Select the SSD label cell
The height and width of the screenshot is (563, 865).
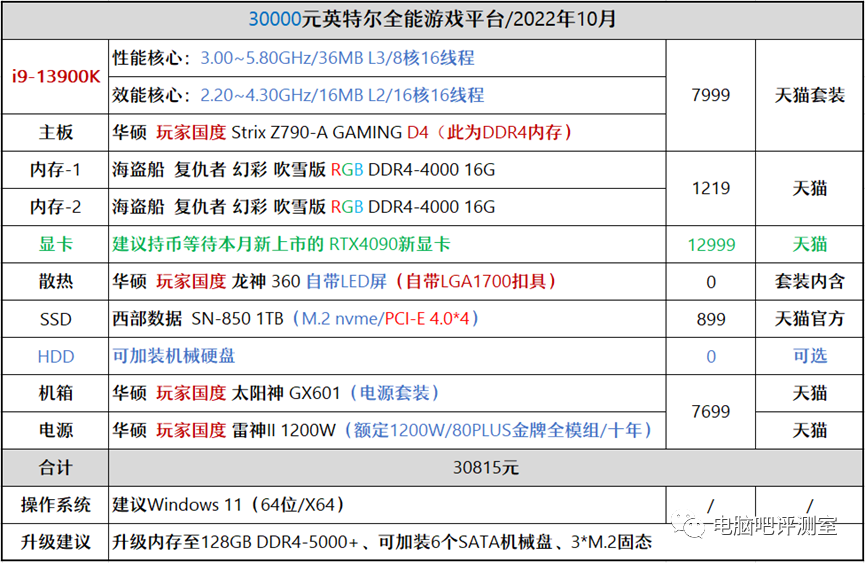tap(55, 319)
